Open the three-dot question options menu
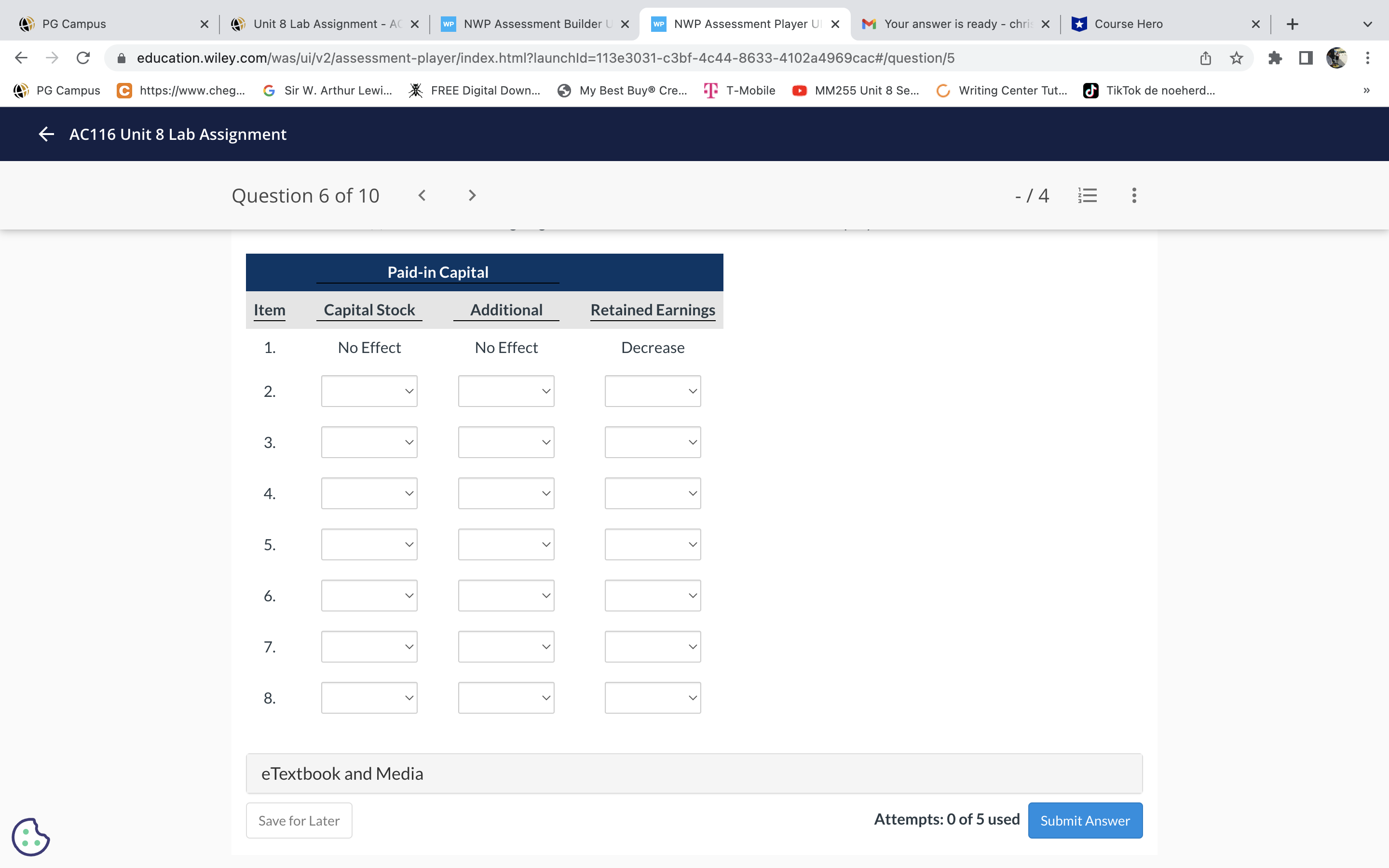This screenshot has height=868, width=1389. [x=1133, y=196]
